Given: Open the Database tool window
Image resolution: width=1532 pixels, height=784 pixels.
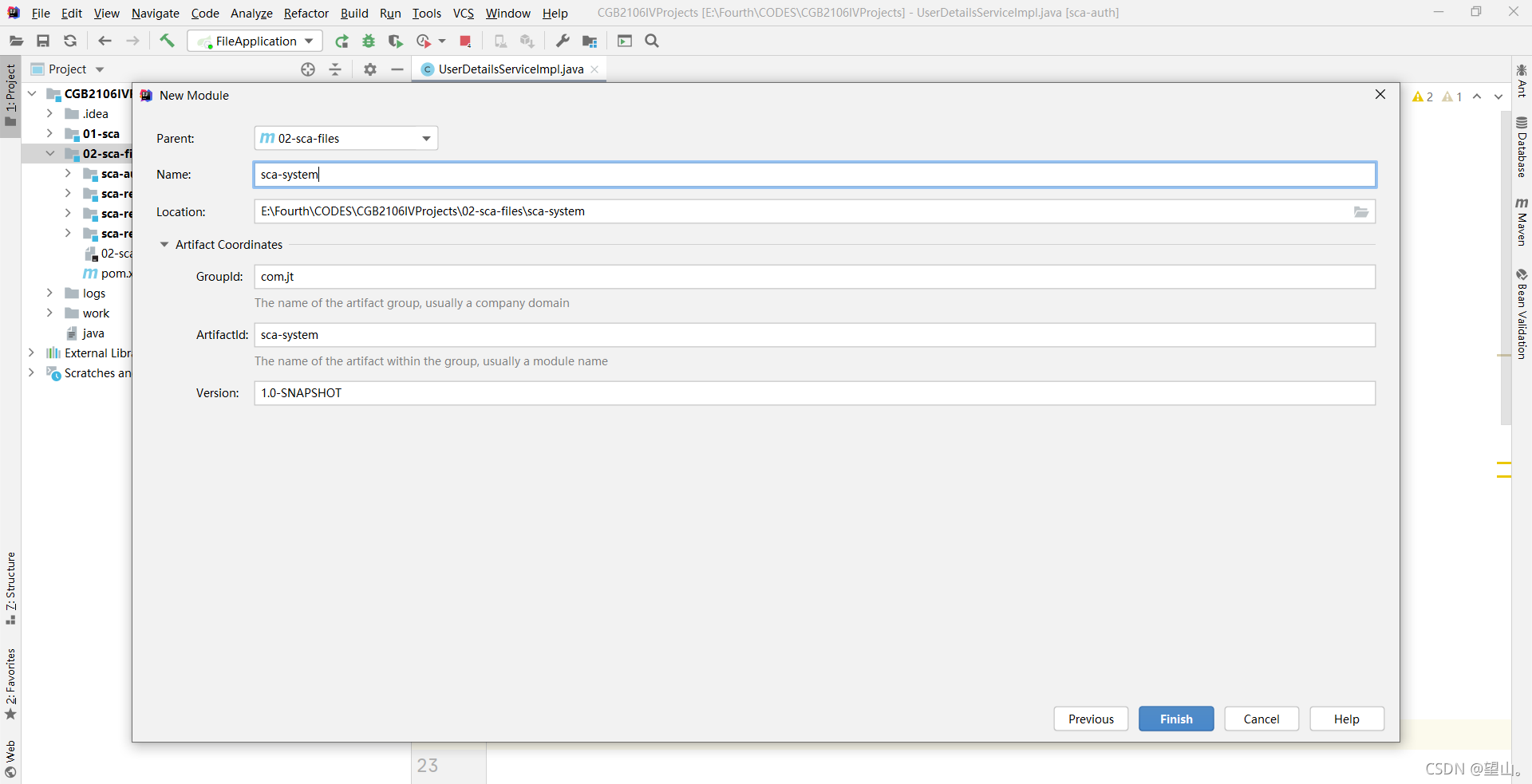Looking at the screenshot, I should (x=1522, y=147).
